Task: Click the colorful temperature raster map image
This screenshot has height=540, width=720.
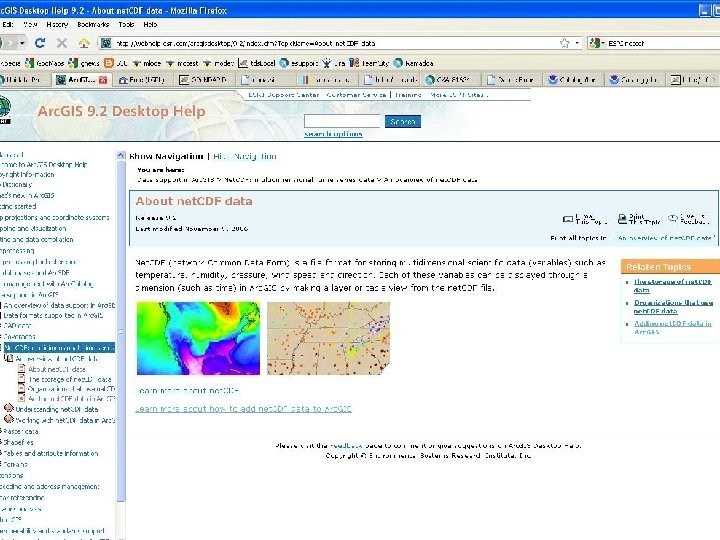Action: coord(198,338)
